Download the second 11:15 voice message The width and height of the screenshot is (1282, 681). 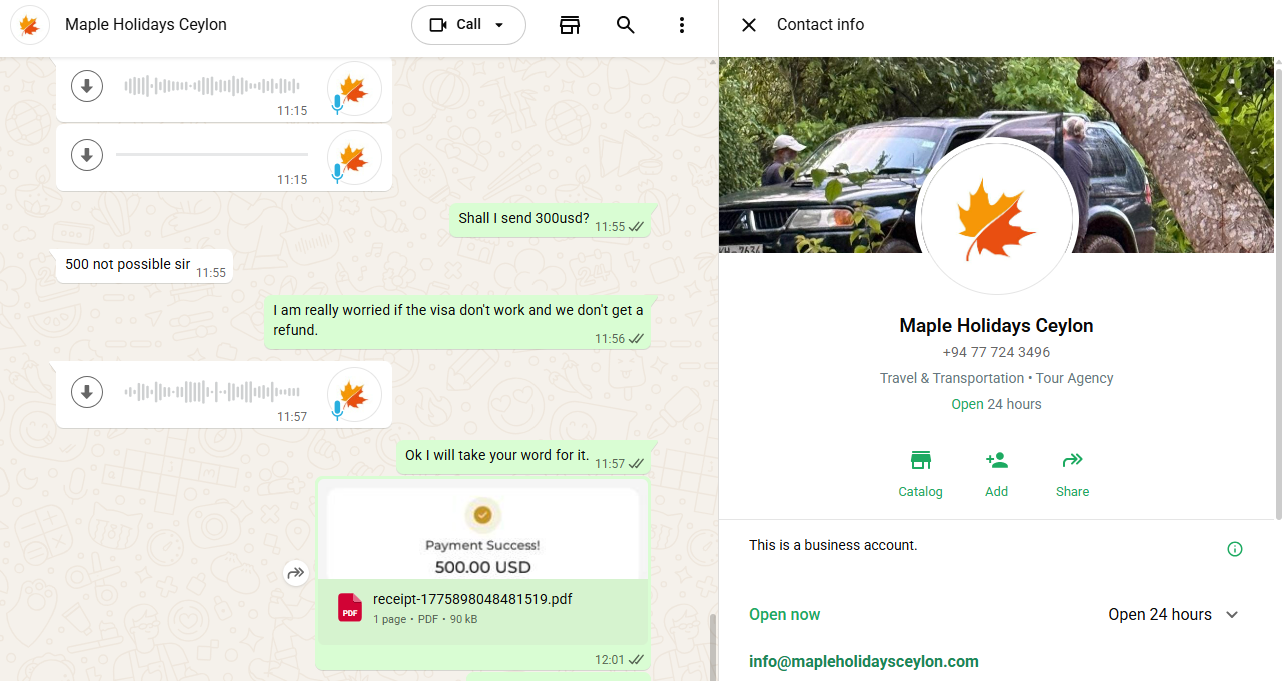[87, 155]
